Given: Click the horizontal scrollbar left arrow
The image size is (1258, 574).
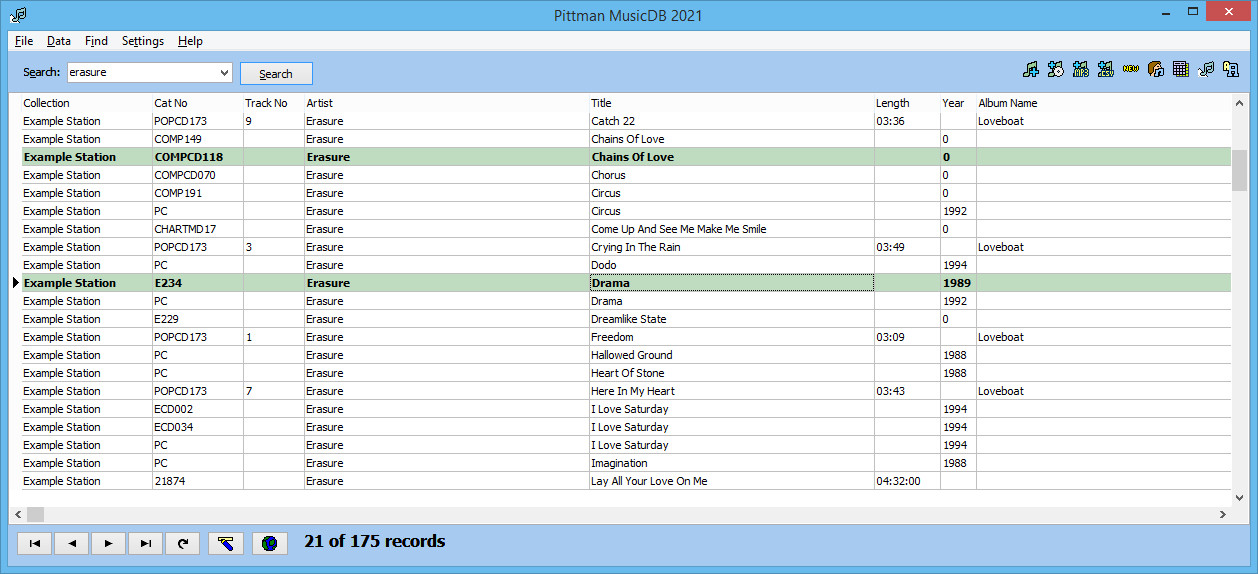Looking at the screenshot, I should click(18, 514).
